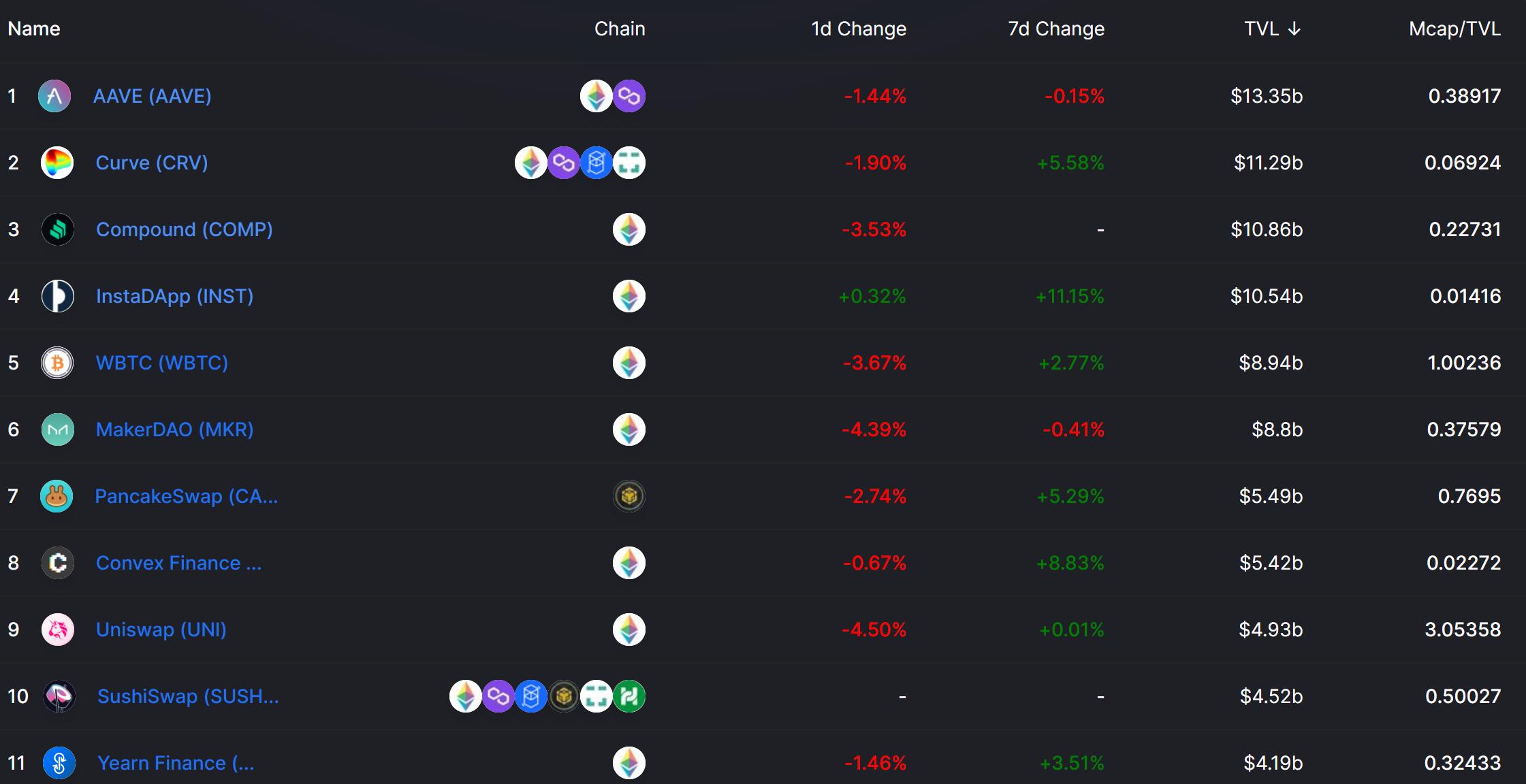The height and width of the screenshot is (784, 1526).
Task: Open the Convex Finance protocol link
Action: 178,563
